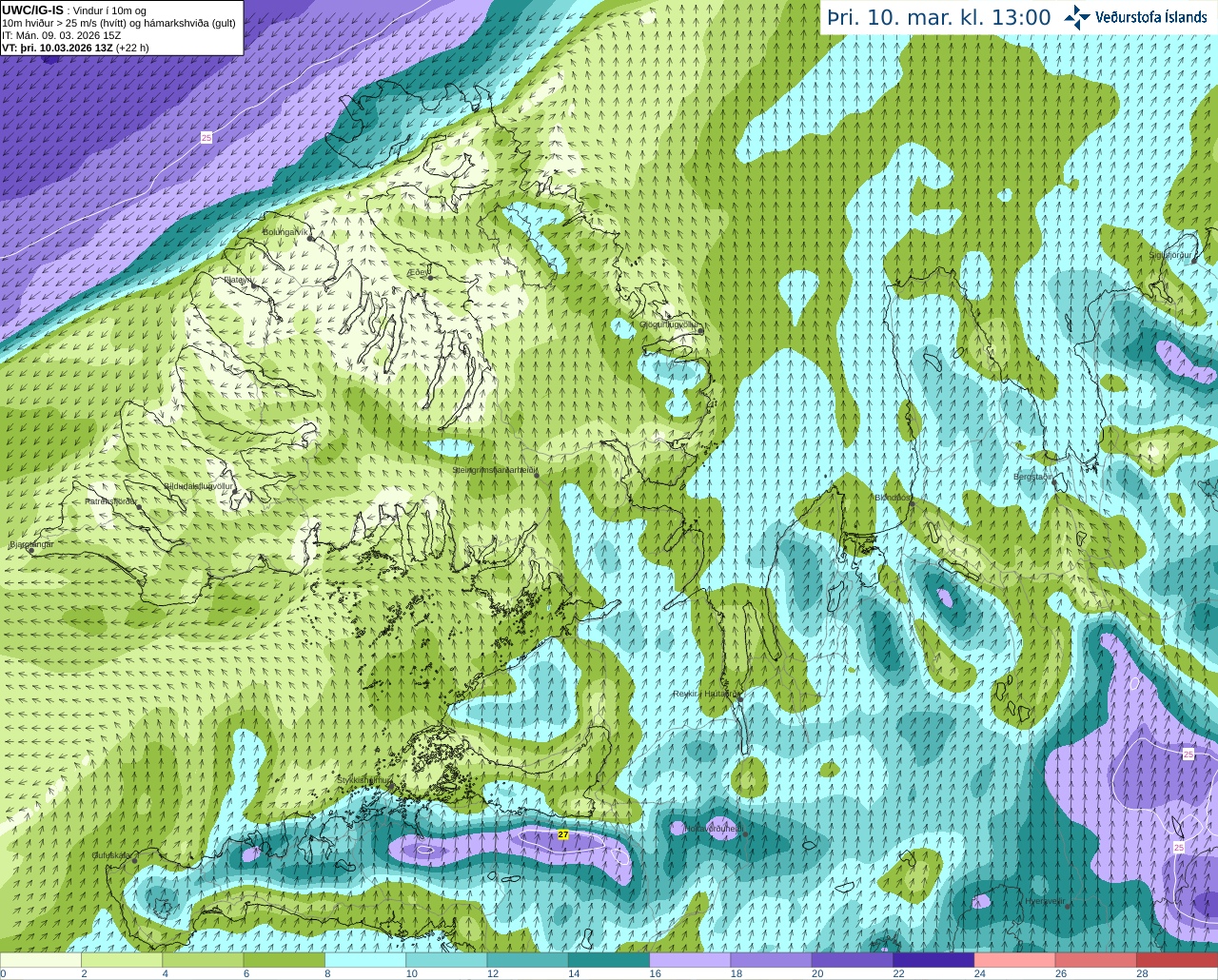The width and height of the screenshot is (1218, 980).
Task: Click the Veðurstofa Íslands name text
Action: pyautogui.click(x=1151, y=17)
